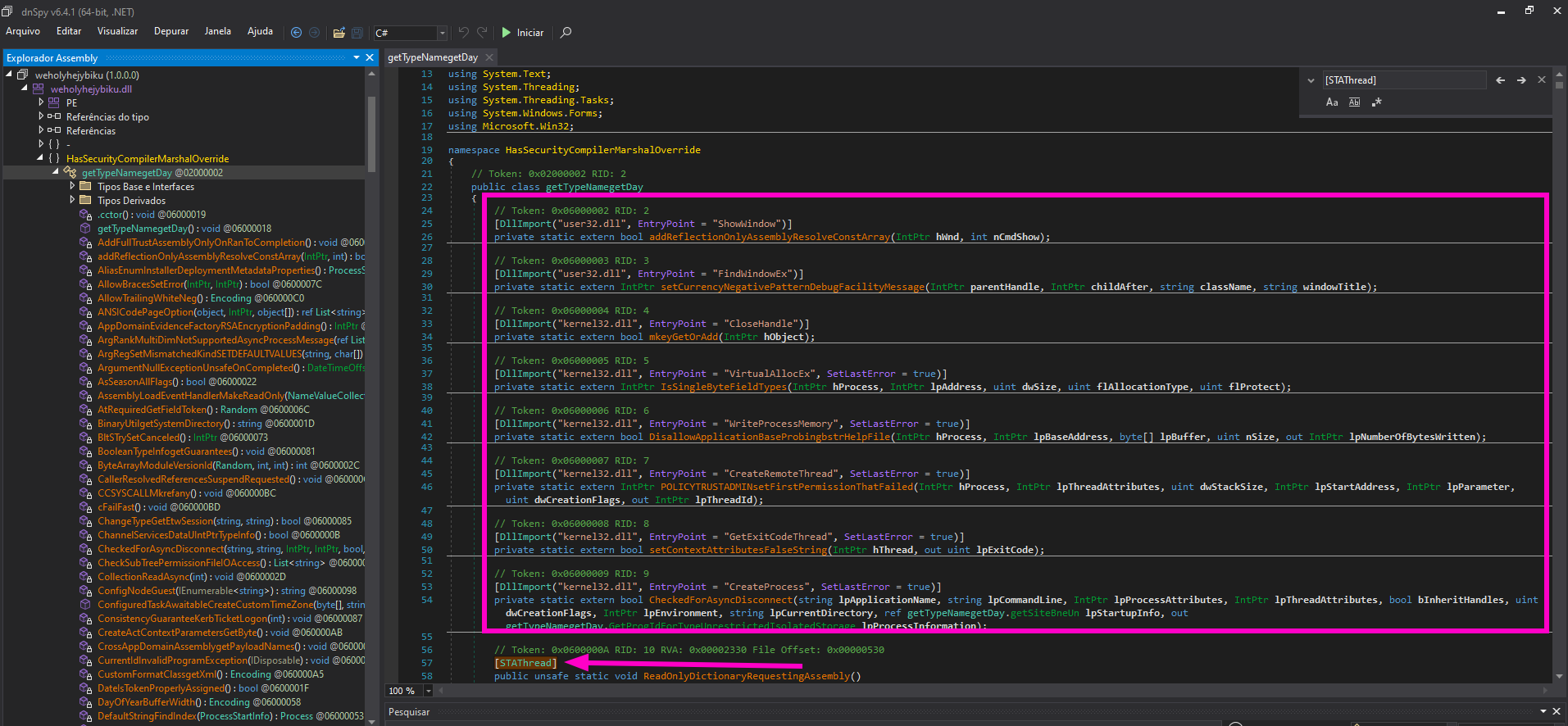The width and height of the screenshot is (1568, 726).
Task: Close the Pesquisar panel
Action: pyautogui.click(x=1557, y=711)
